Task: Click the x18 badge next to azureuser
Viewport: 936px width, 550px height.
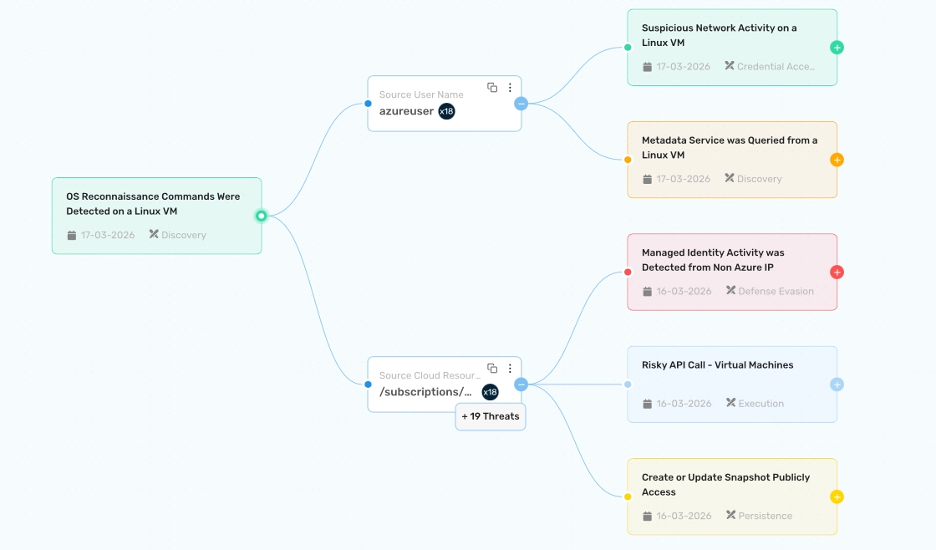Action: [447, 111]
